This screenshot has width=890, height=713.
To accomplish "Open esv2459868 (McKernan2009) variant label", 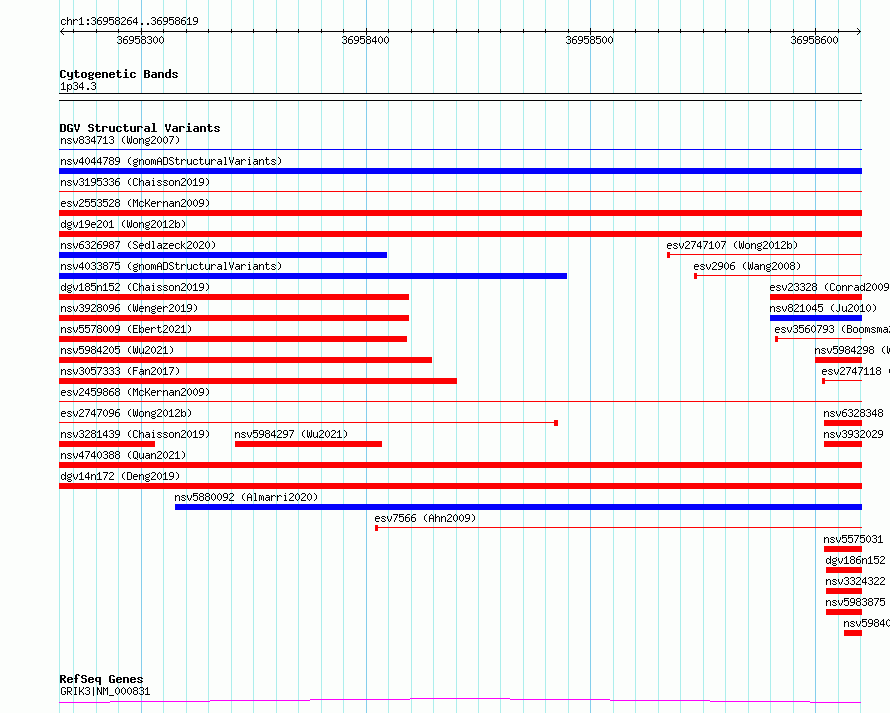I will point(135,392).
